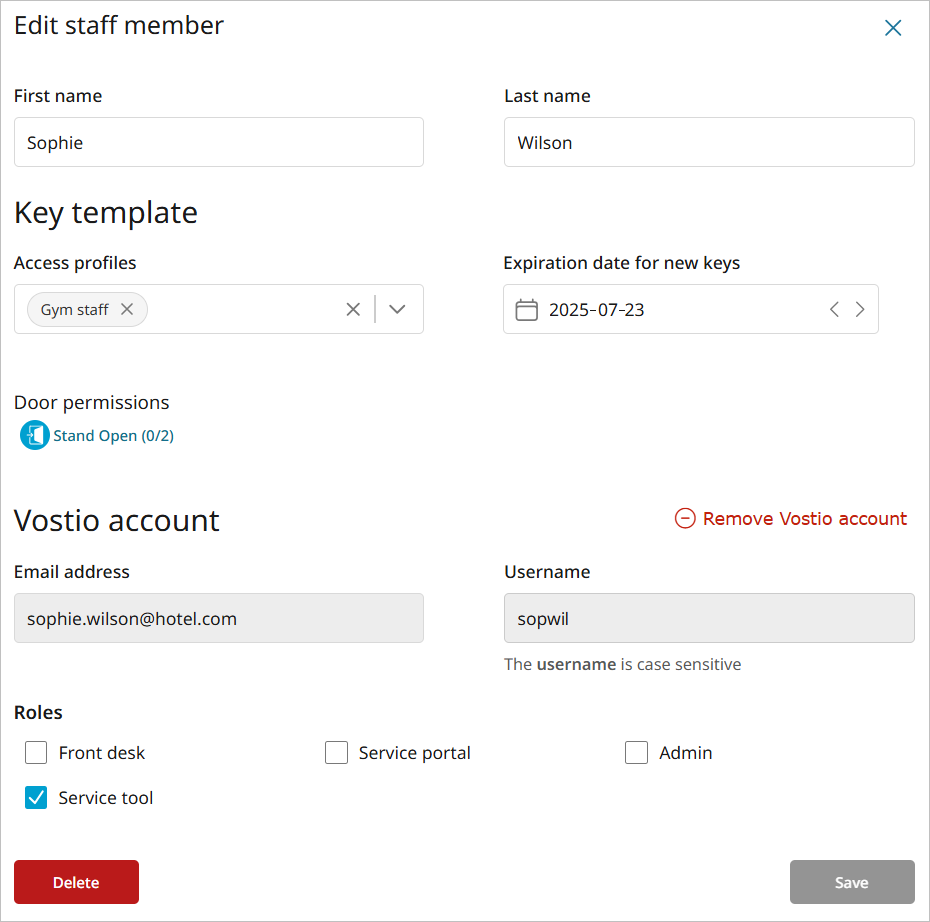The width and height of the screenshot is (930, 922).
Task: Focus the First name field
Action: (x=218, y=143)
